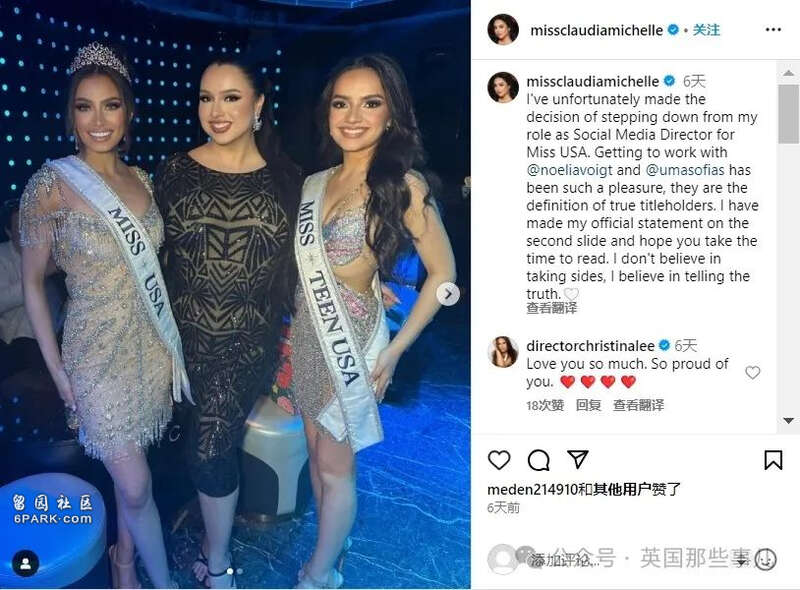The height and width of the screenshot is (590, 800).
Task: Save post with the bookmark icon
Action: tap(773, 460)
